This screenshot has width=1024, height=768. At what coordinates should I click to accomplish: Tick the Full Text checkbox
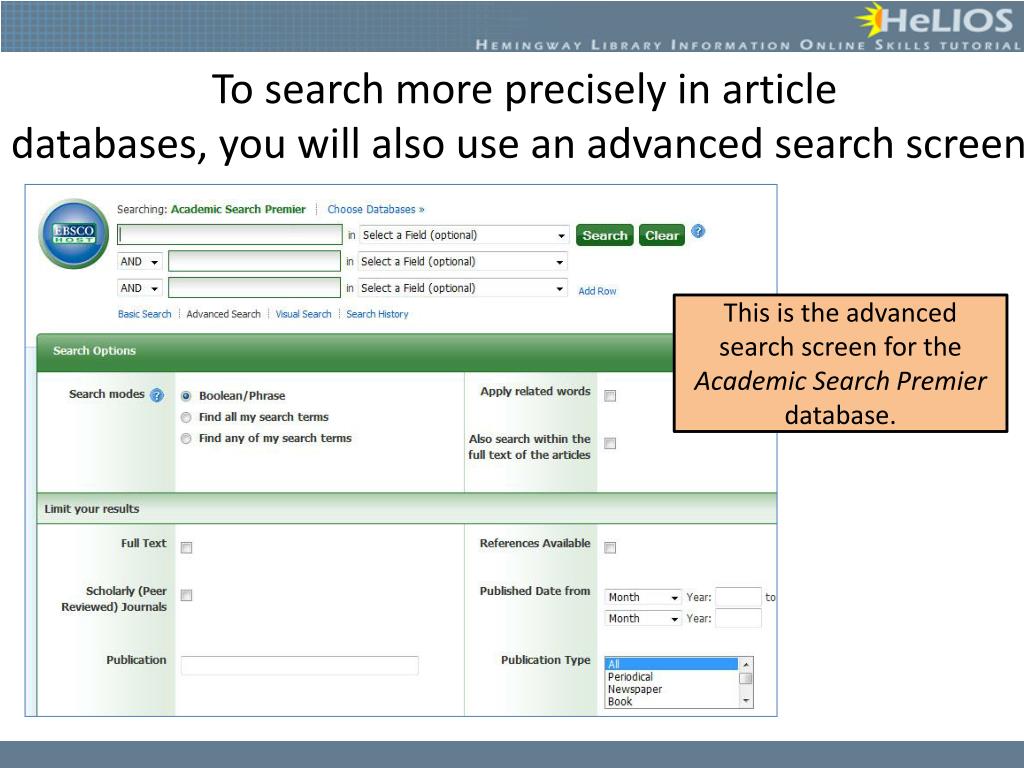pos(186,547)
